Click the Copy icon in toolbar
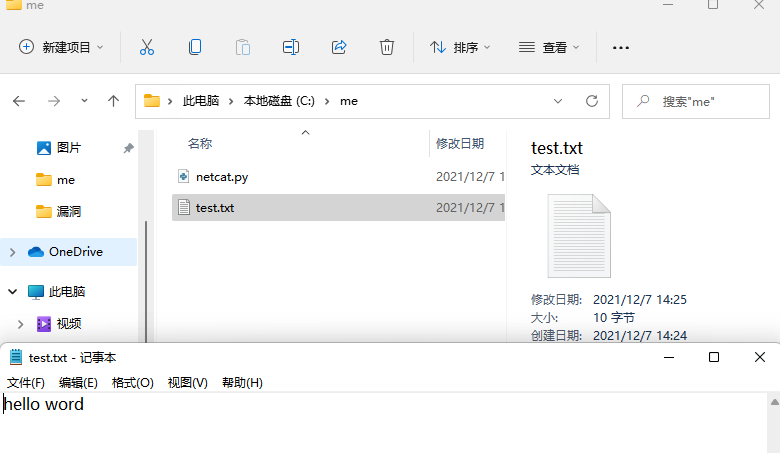 [x=195, y=47]
